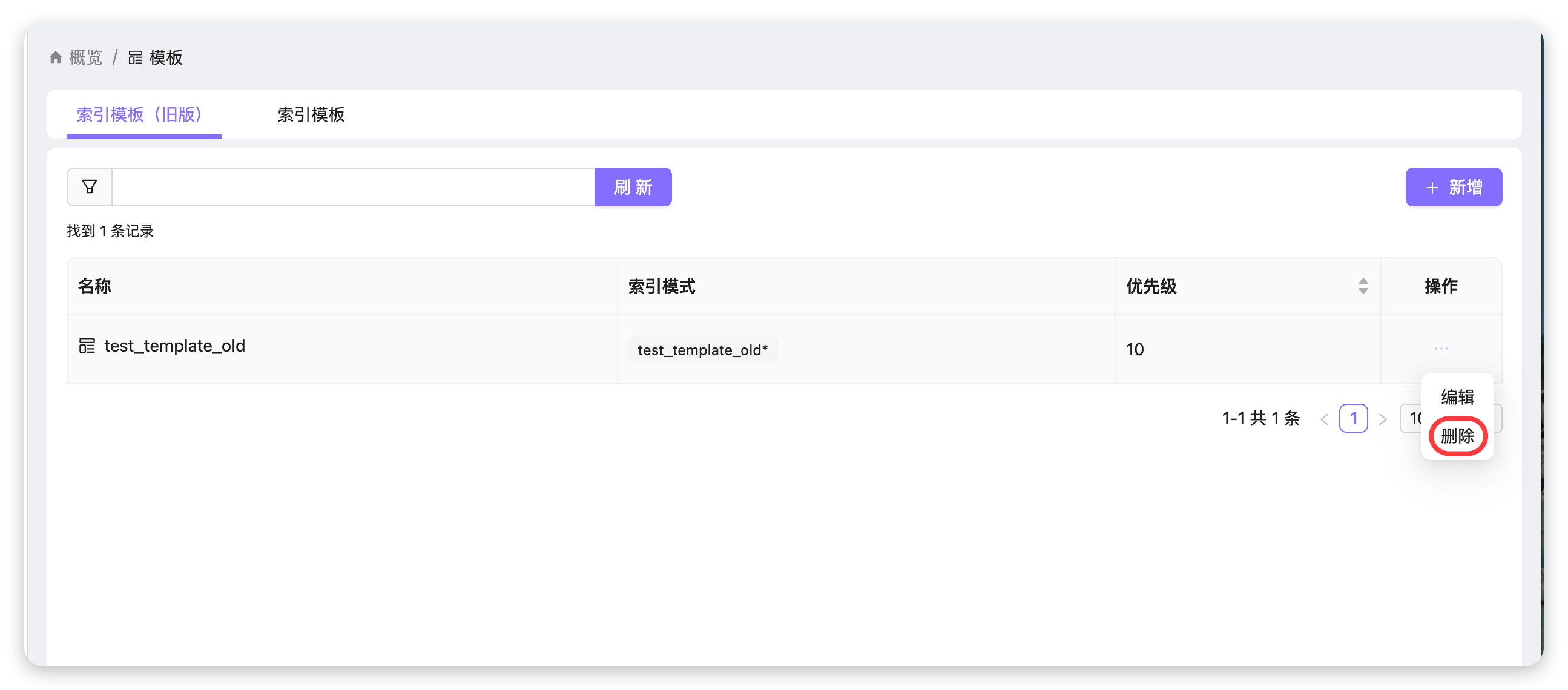Click the home icon in the breadcrumb

(55, 58)
